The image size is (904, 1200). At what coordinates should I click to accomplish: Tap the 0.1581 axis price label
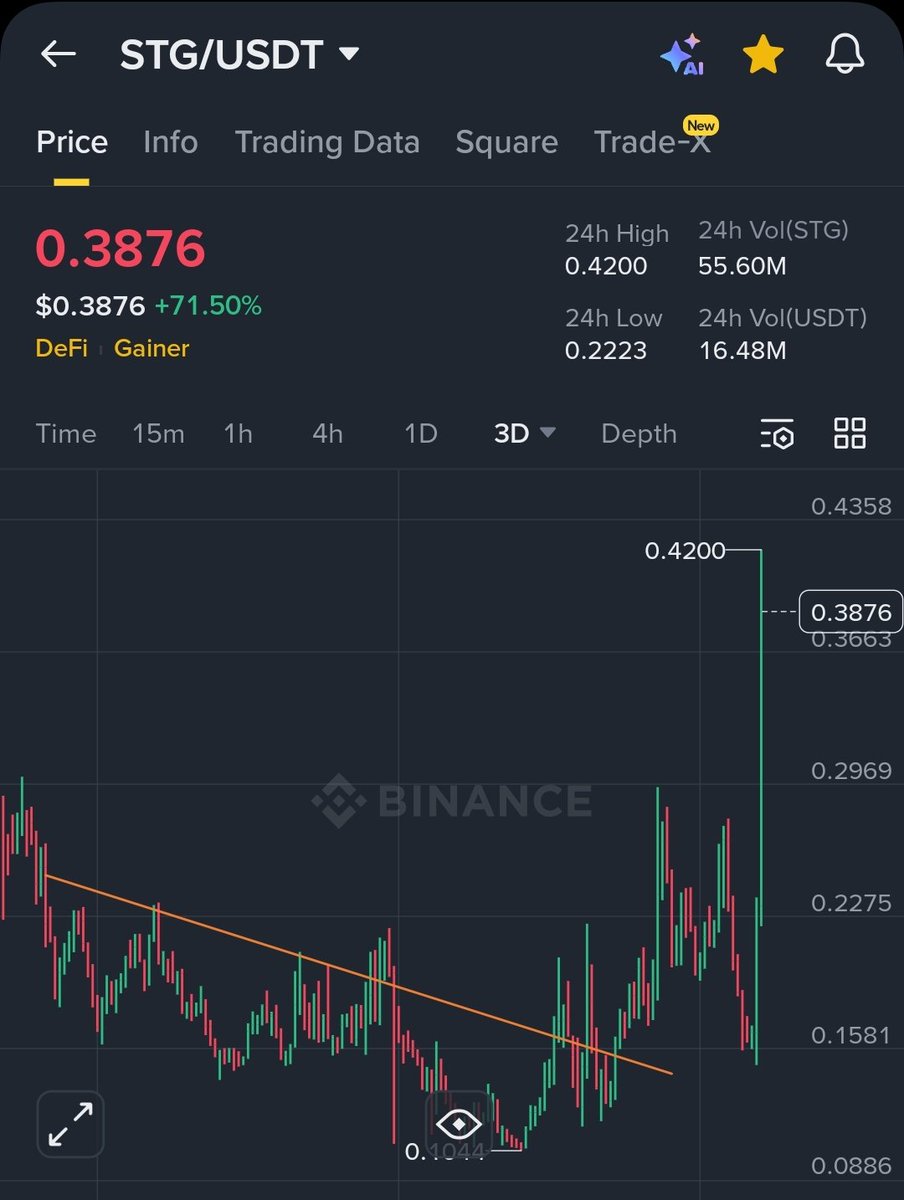tap(851, 1035)
